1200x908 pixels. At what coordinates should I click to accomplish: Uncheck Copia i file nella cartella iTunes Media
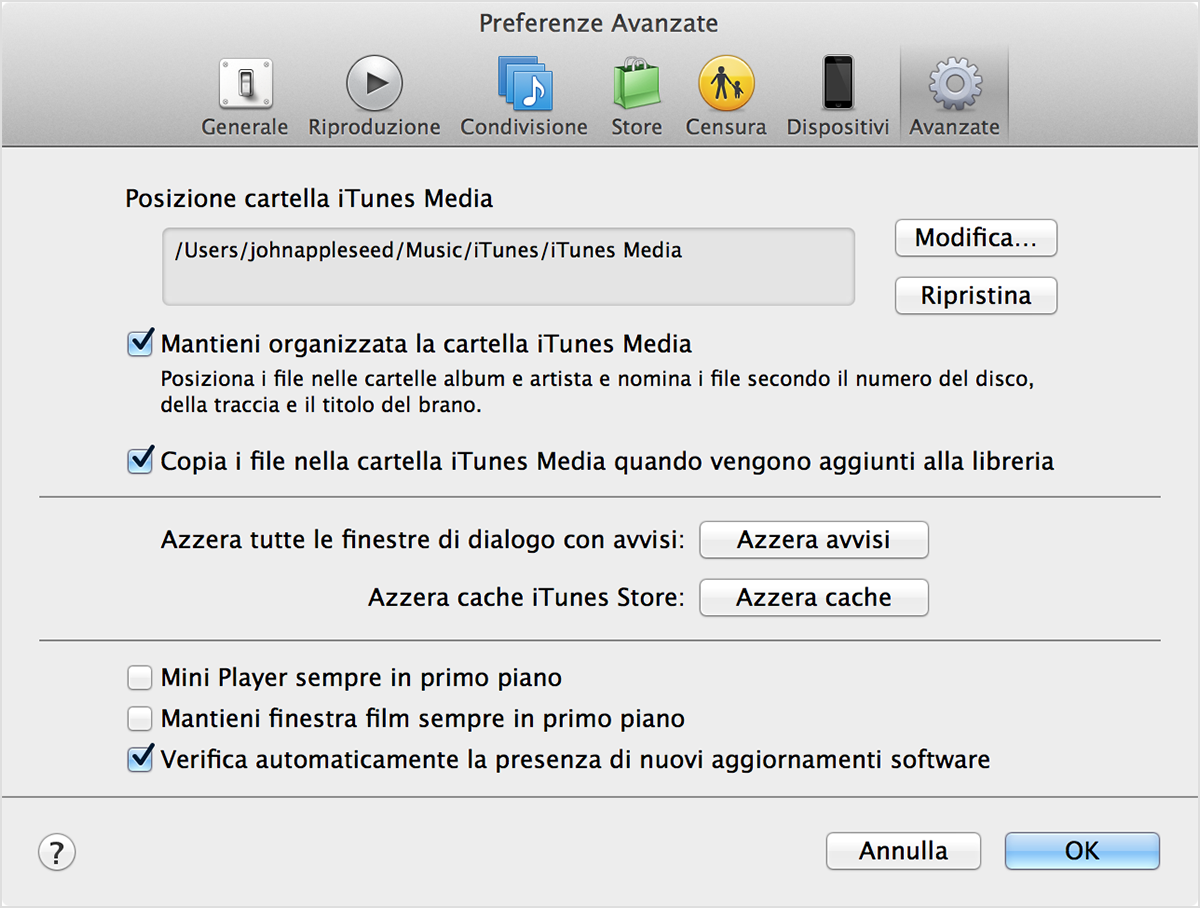[140, 461]
